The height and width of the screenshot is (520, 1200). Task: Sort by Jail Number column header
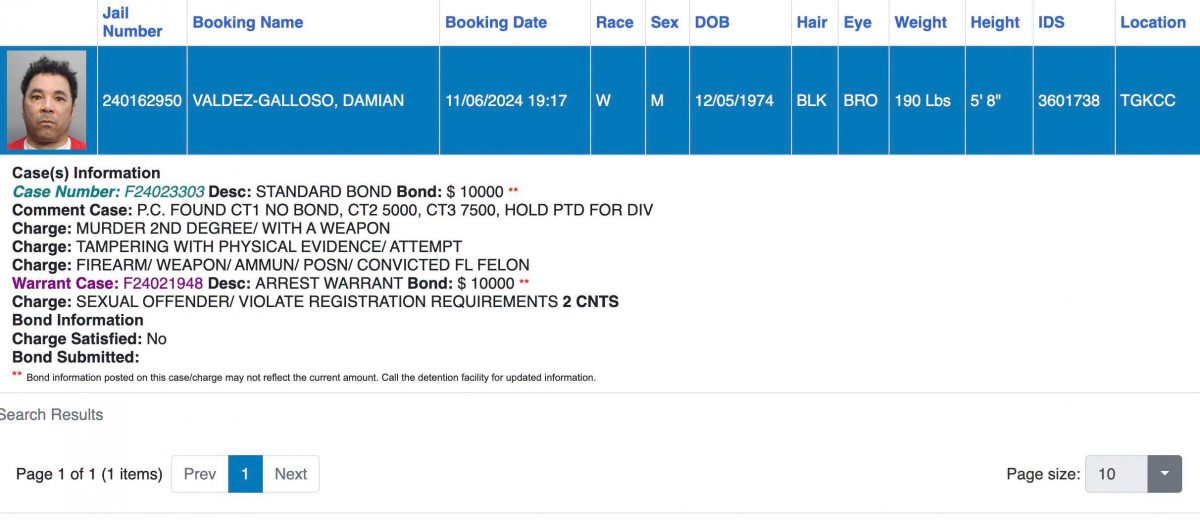[132, 22]
